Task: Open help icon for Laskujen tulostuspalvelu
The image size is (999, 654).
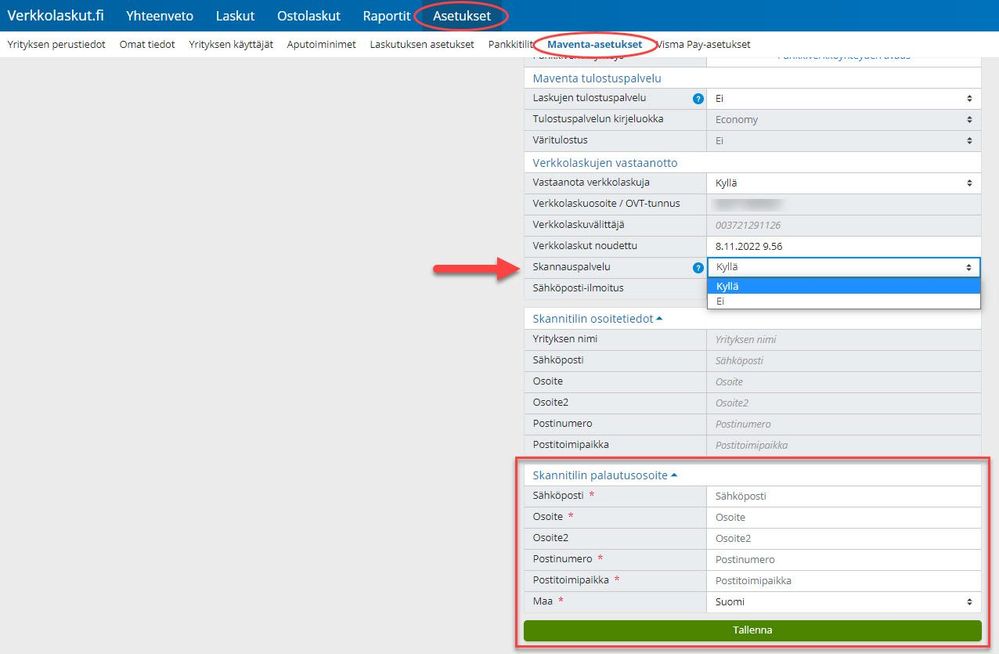Action: point(698,99)
